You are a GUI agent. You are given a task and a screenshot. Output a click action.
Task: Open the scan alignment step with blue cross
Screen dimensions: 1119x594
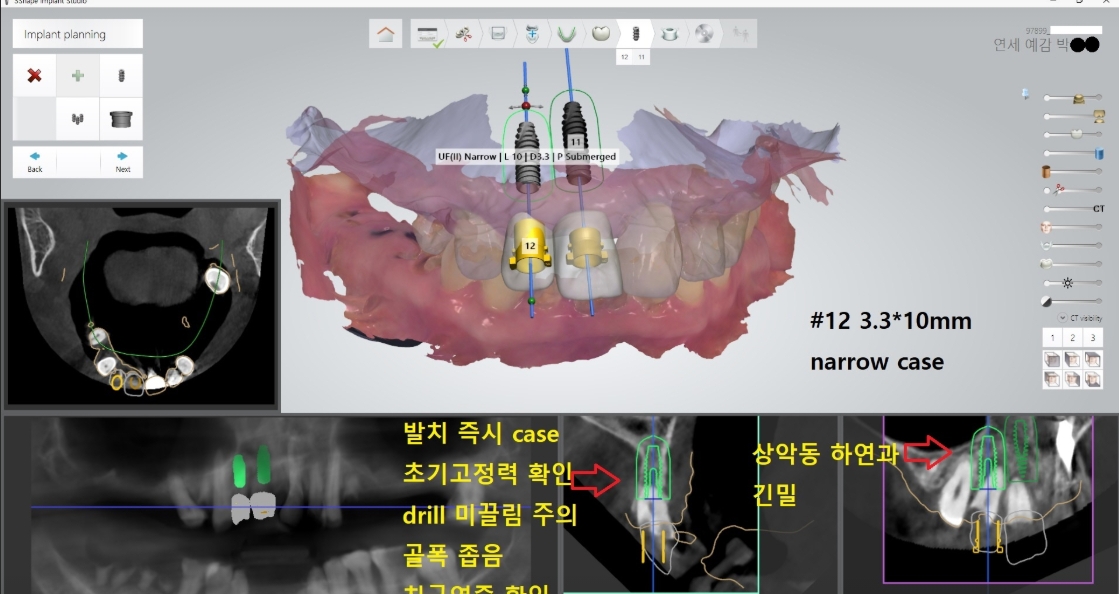click(x=532, y=34)
